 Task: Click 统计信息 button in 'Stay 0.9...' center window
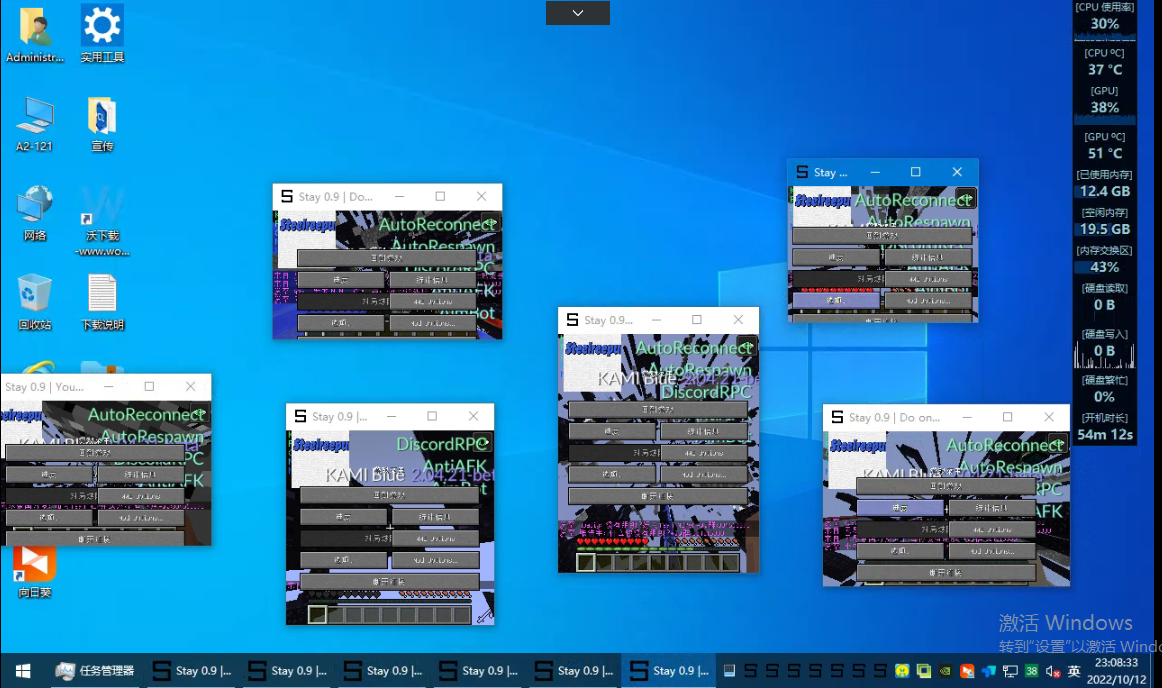pyautogui.click(x=704, y=431)
